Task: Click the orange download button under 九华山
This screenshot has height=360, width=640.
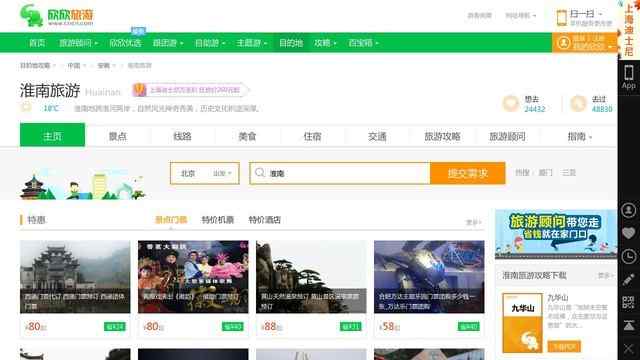Action: pos(564,347)
